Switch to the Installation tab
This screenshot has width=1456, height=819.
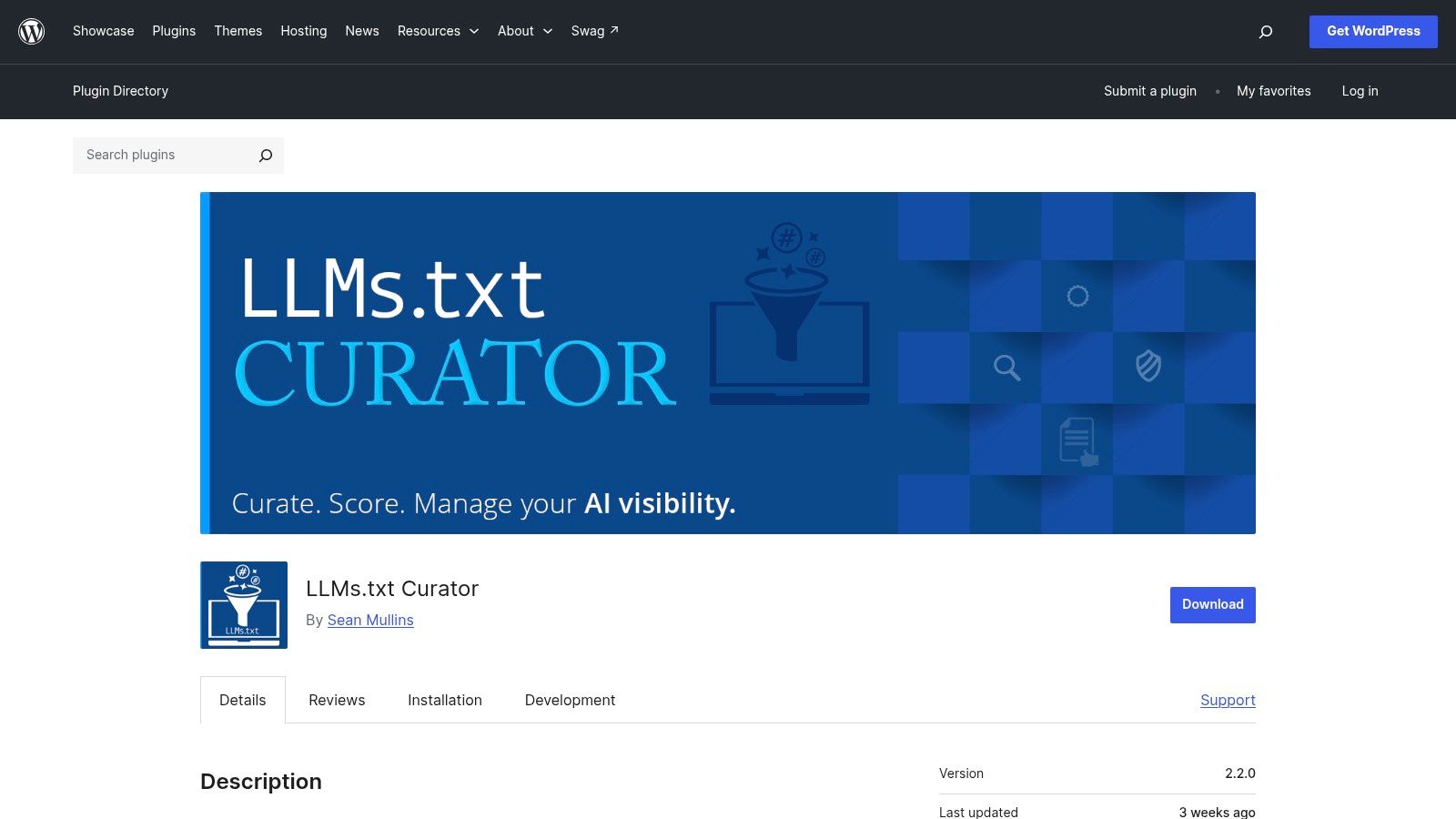pos(445,700)
